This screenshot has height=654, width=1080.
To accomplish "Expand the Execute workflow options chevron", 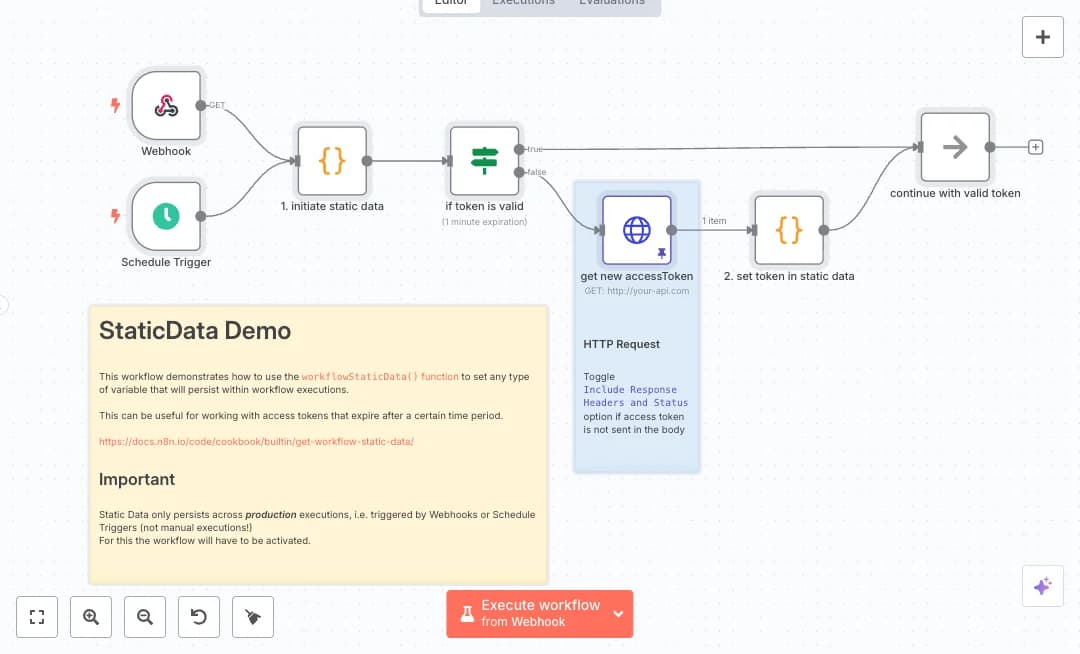I will click(618, 613).
